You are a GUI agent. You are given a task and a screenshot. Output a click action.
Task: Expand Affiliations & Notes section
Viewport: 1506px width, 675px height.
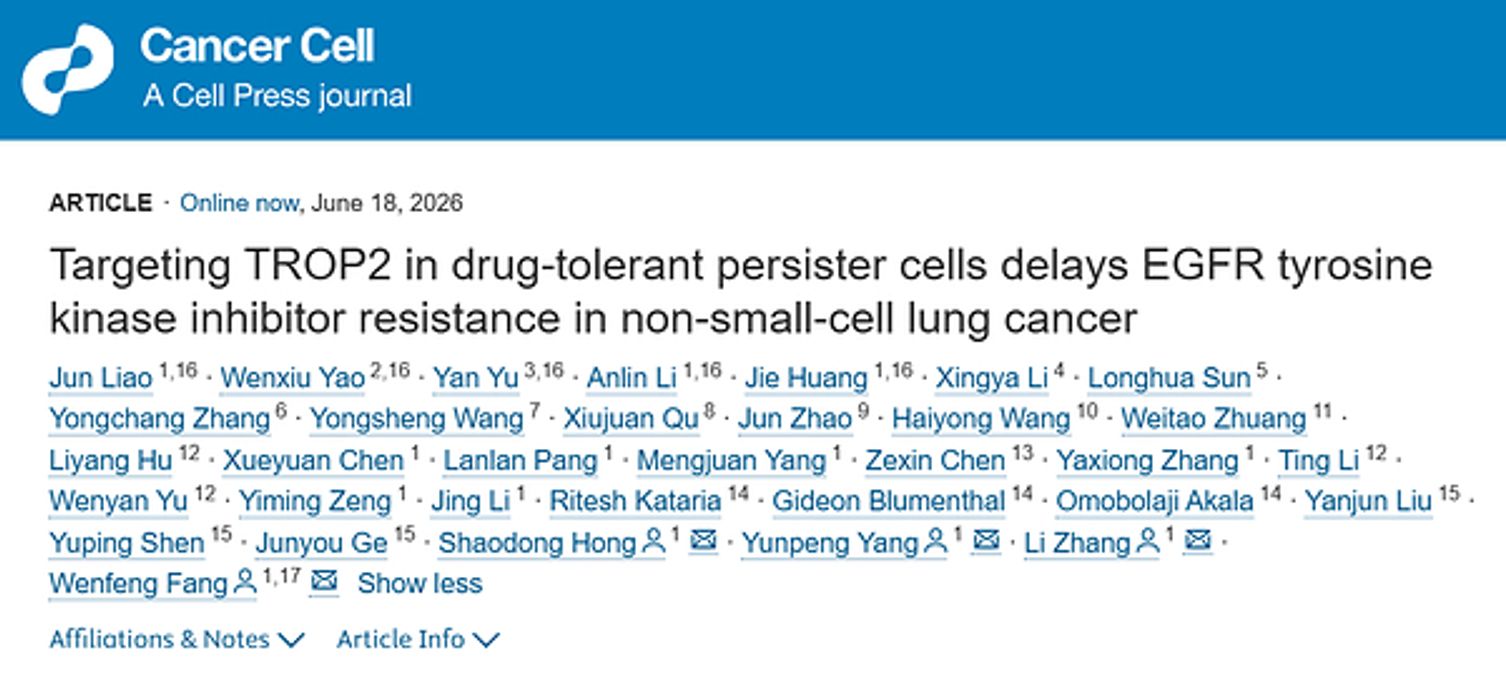[x=176, y=639]
